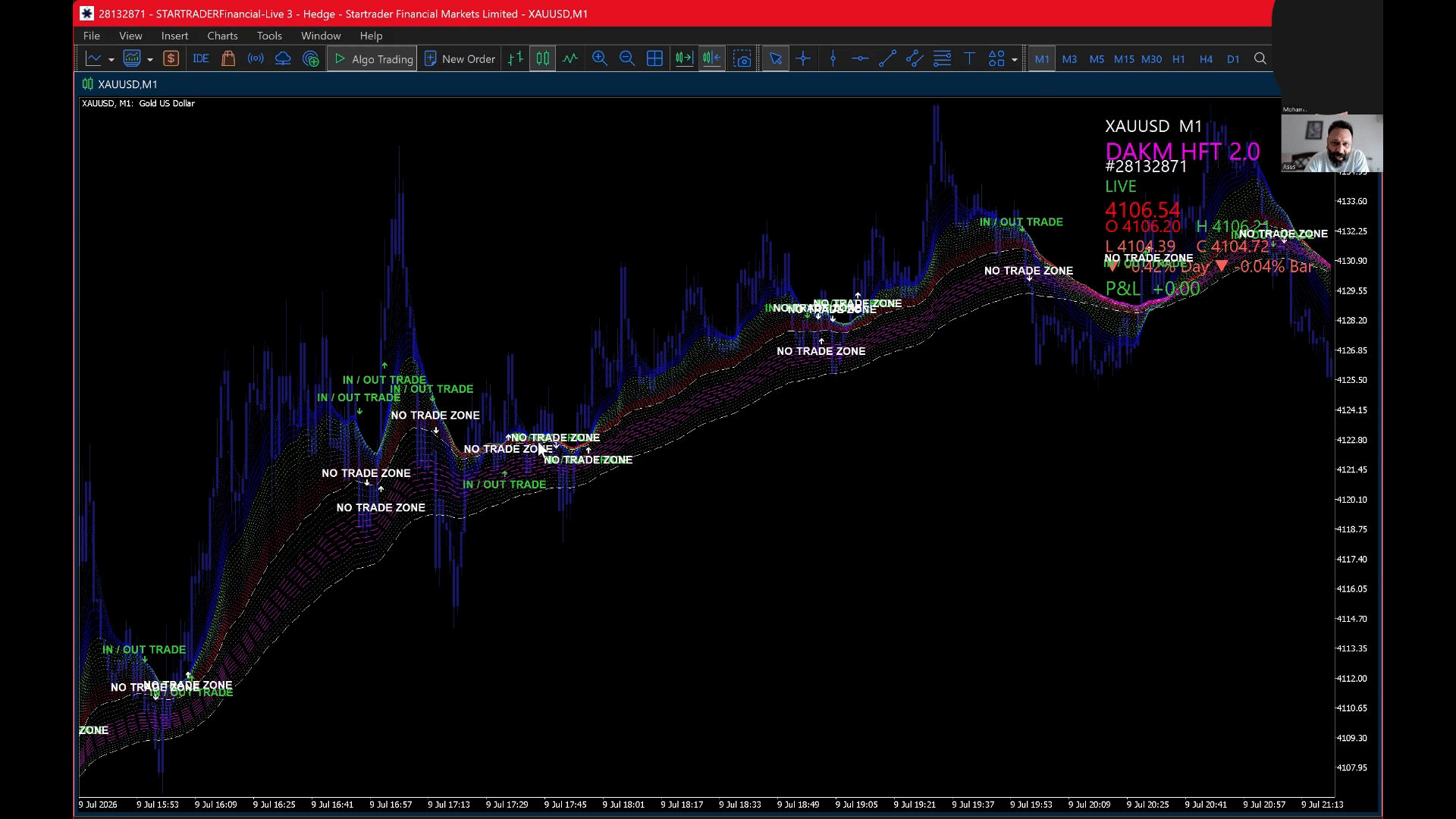1456x819 pixels.
Task: Switch timeframe to M15
Action: point(1124,58)
